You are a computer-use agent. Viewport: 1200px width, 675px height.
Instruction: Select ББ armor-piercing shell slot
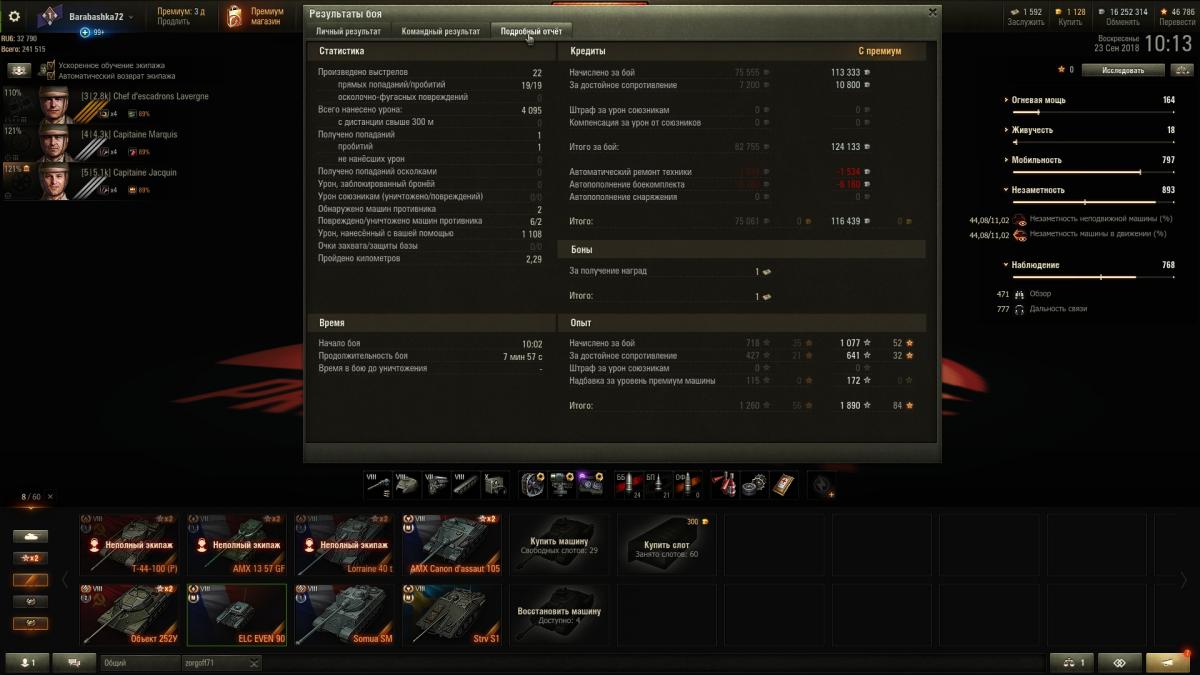point(628,485)
